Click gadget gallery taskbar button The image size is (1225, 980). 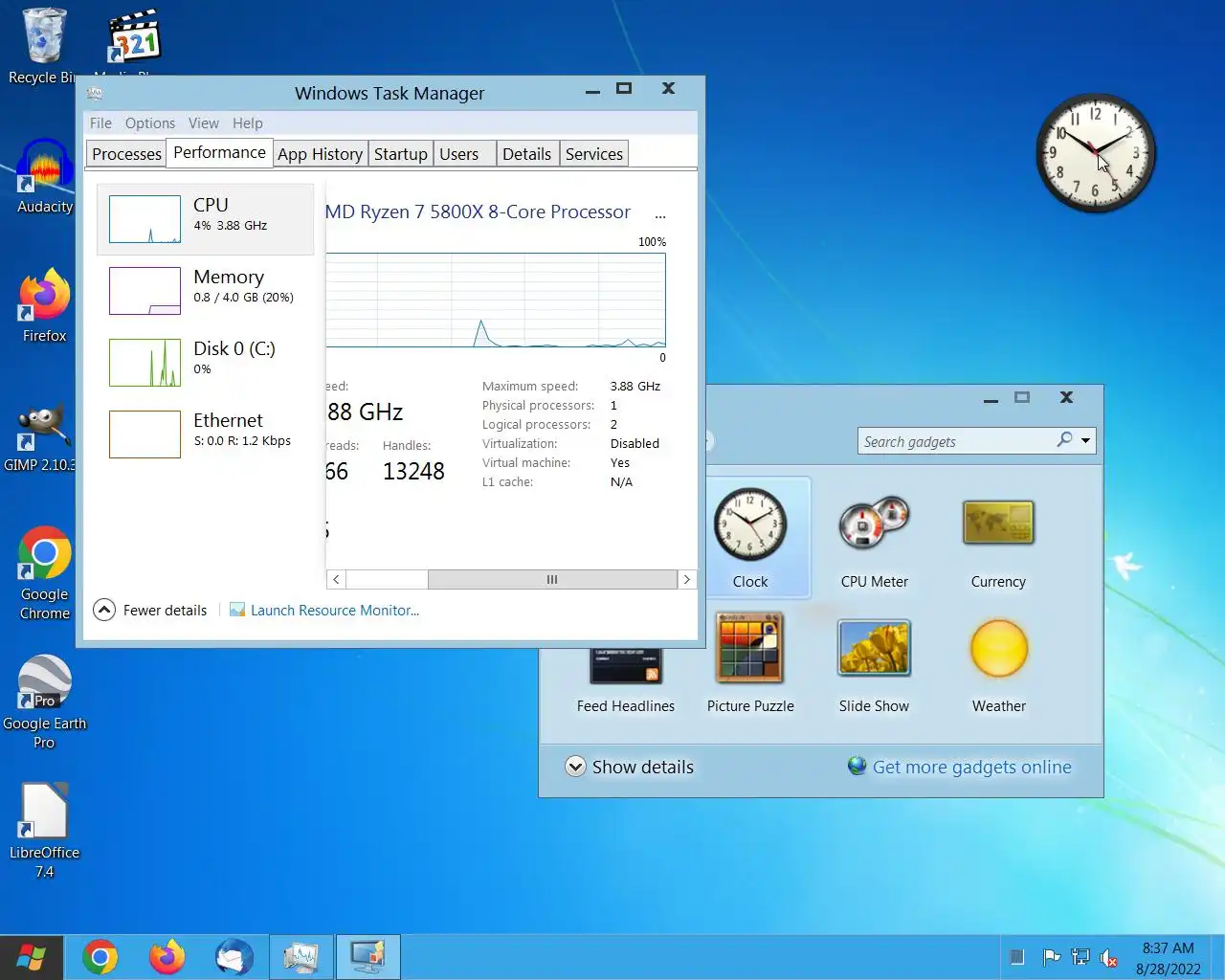(x=367, y=957)
